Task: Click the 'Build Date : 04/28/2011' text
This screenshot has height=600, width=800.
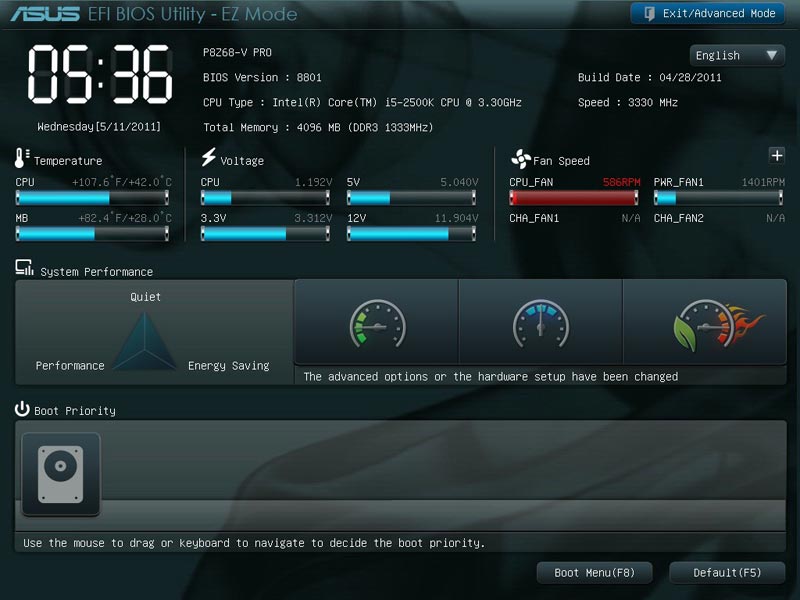Action: point(649,78)
